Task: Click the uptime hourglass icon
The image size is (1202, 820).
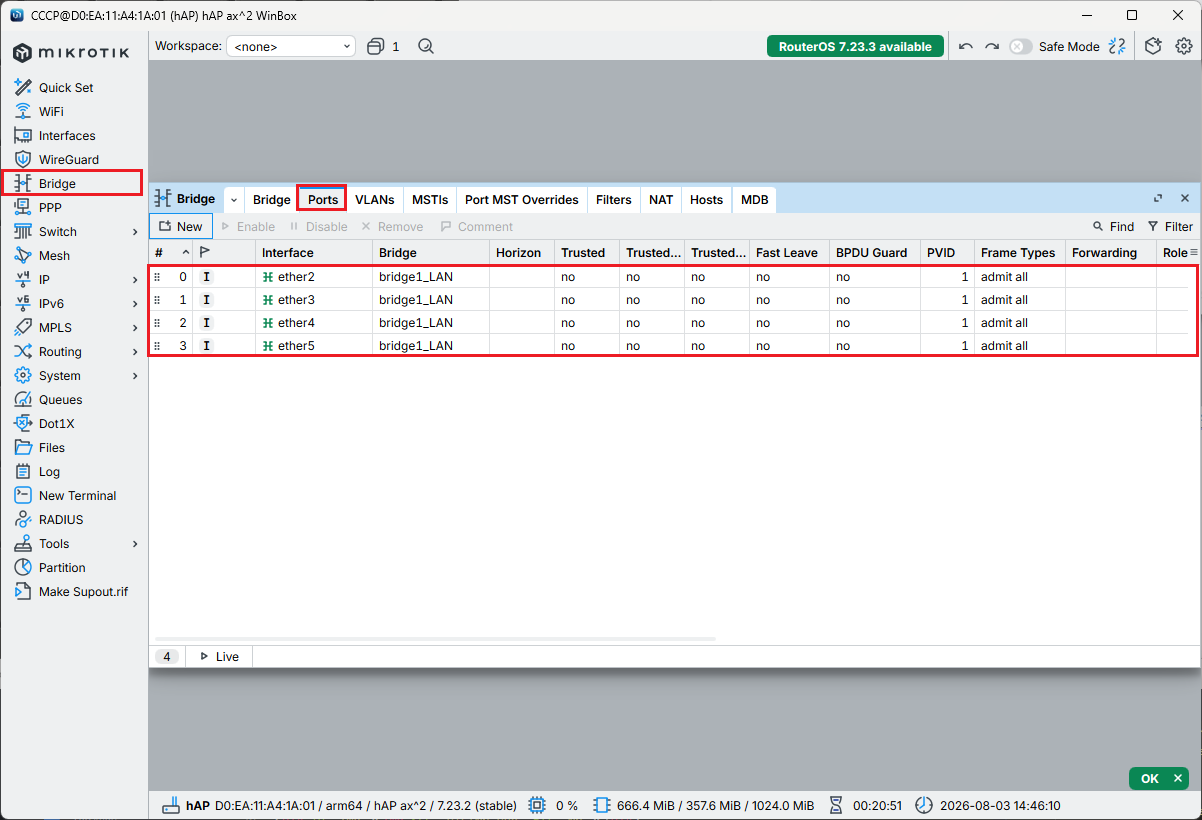Action: [836, 805]
